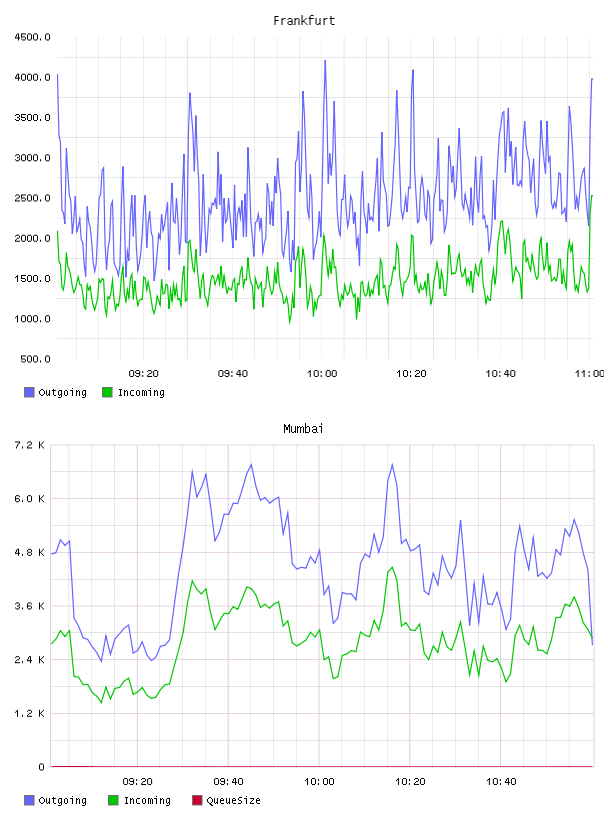Click the 10:40 time label on the Frankfurt chart
The image size is (608, 816).
(x=500, y=374)
